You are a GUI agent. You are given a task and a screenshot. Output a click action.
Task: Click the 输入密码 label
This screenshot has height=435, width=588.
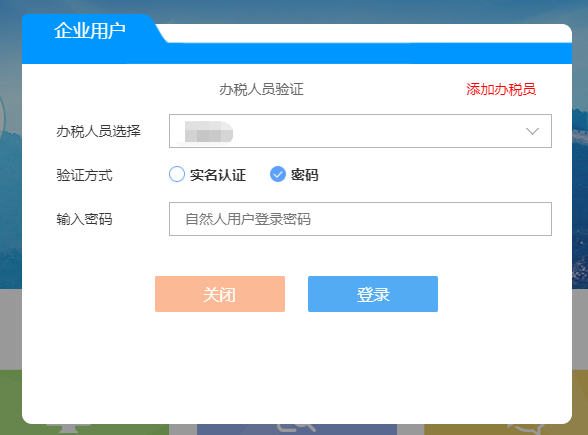(x=84, y=219)
